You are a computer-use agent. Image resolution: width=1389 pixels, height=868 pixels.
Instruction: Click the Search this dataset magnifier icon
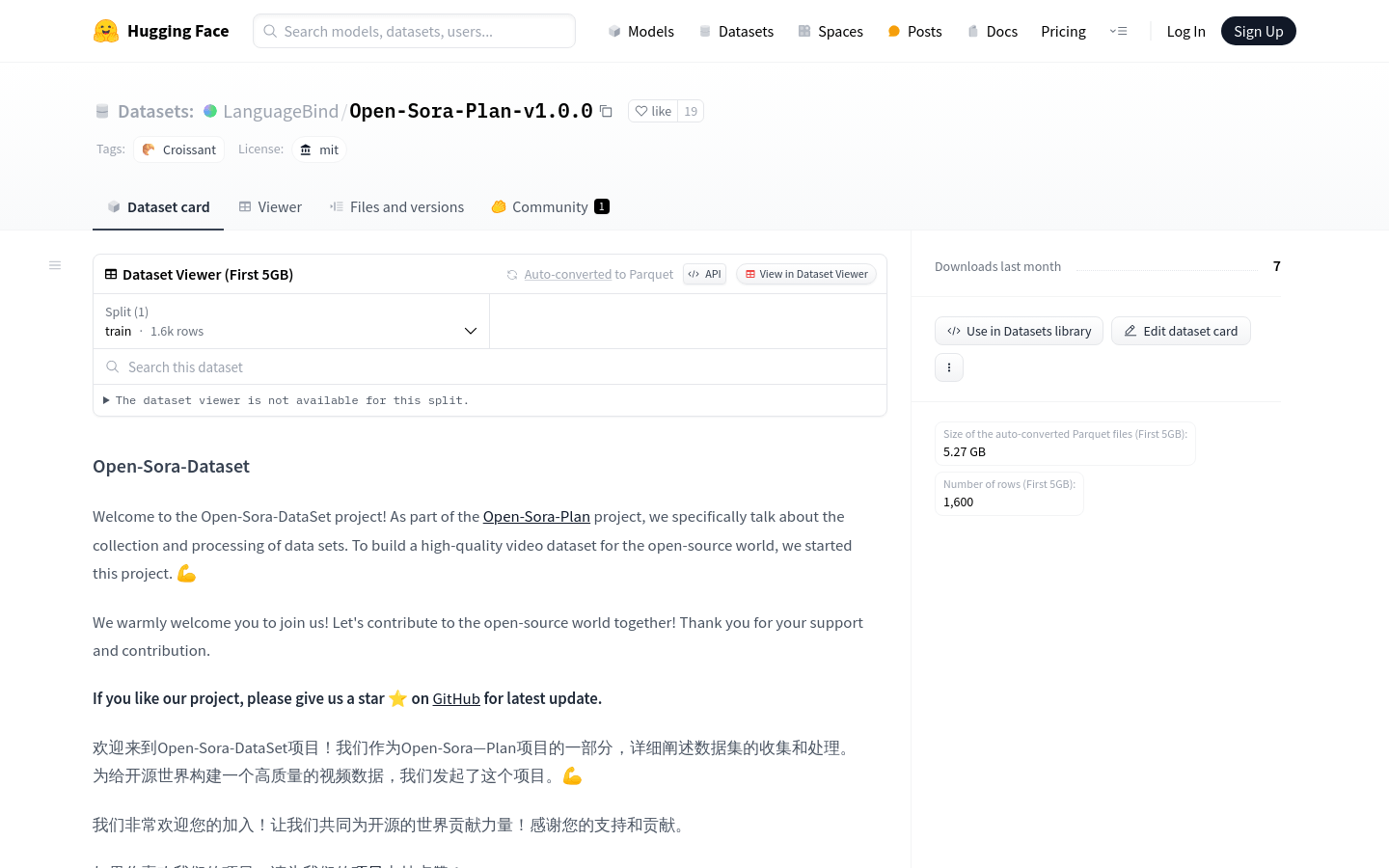click(113, 366)
